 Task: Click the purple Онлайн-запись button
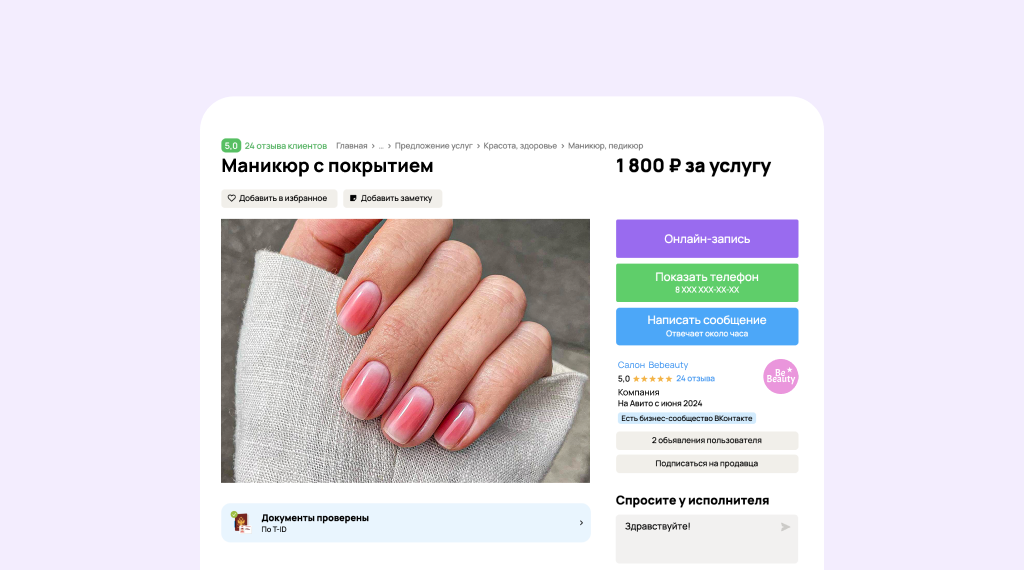(707, 238)
